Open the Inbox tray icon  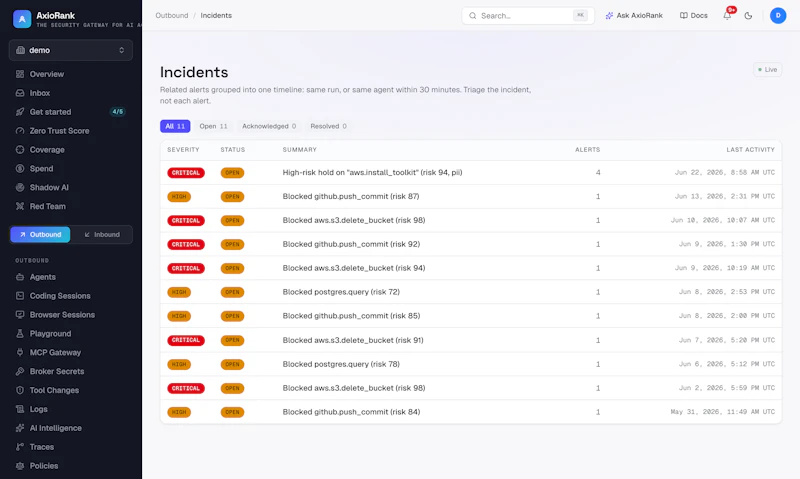[20, 93]
